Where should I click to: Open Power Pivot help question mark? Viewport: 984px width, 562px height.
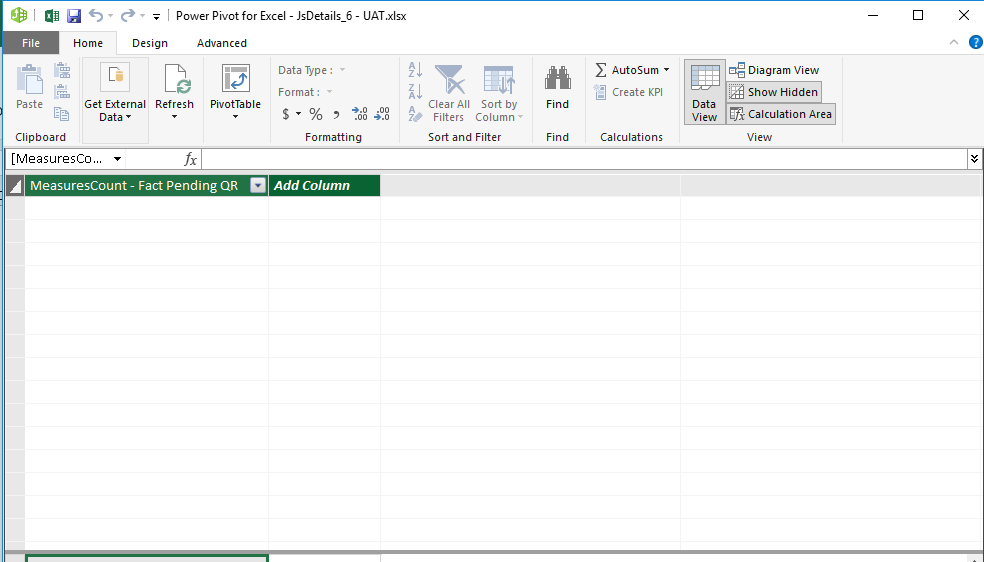click(975, 43)
